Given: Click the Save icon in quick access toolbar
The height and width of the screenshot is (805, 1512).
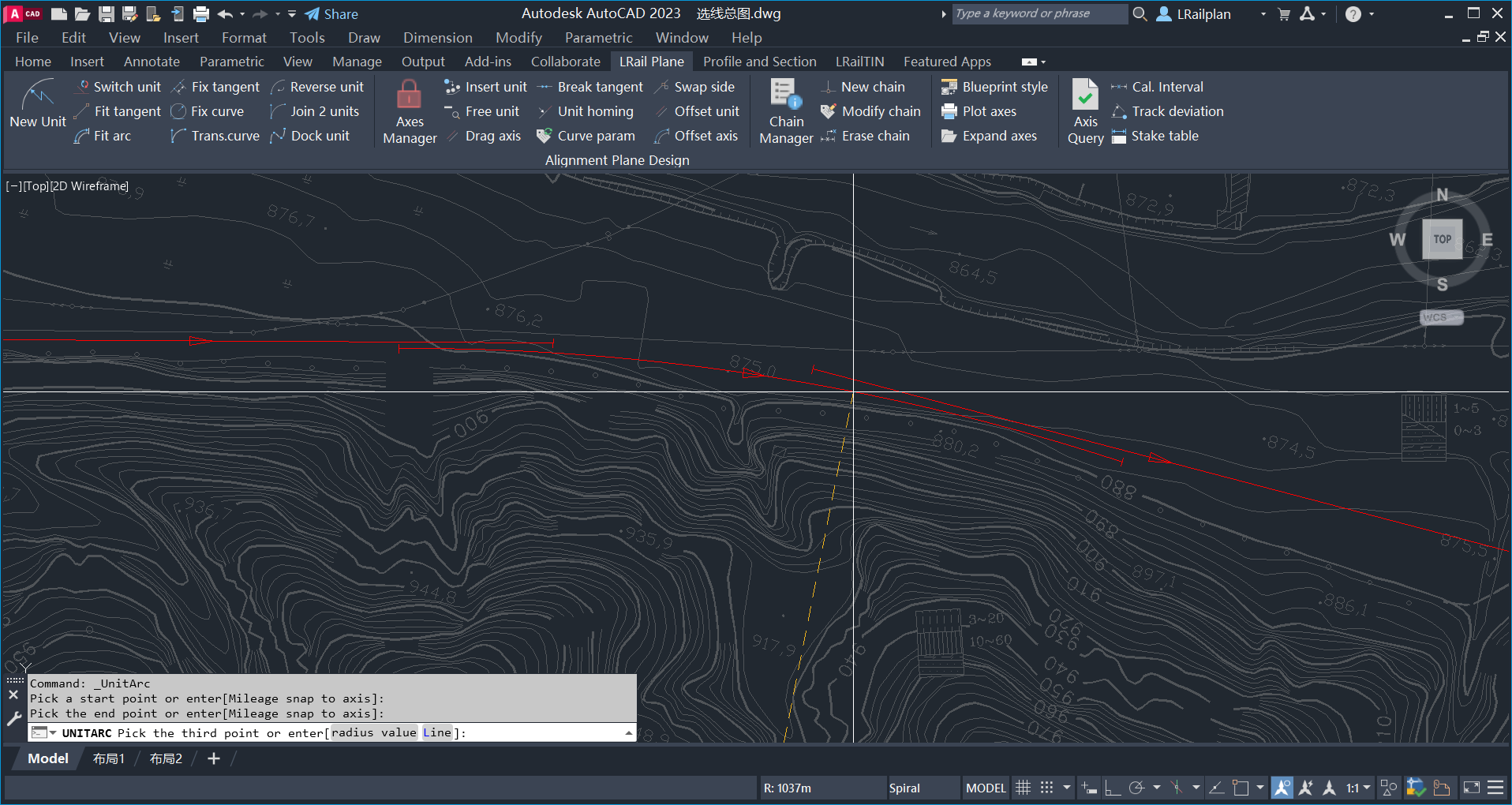Looking at the screenshot, I should 107,13.
